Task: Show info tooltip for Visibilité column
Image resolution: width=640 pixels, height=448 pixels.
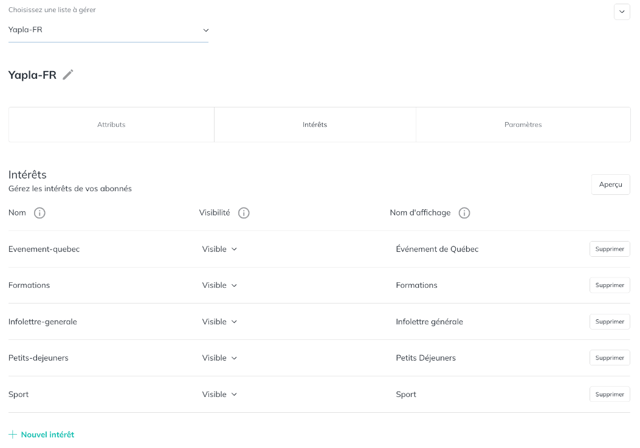Action: coord(244,213)
